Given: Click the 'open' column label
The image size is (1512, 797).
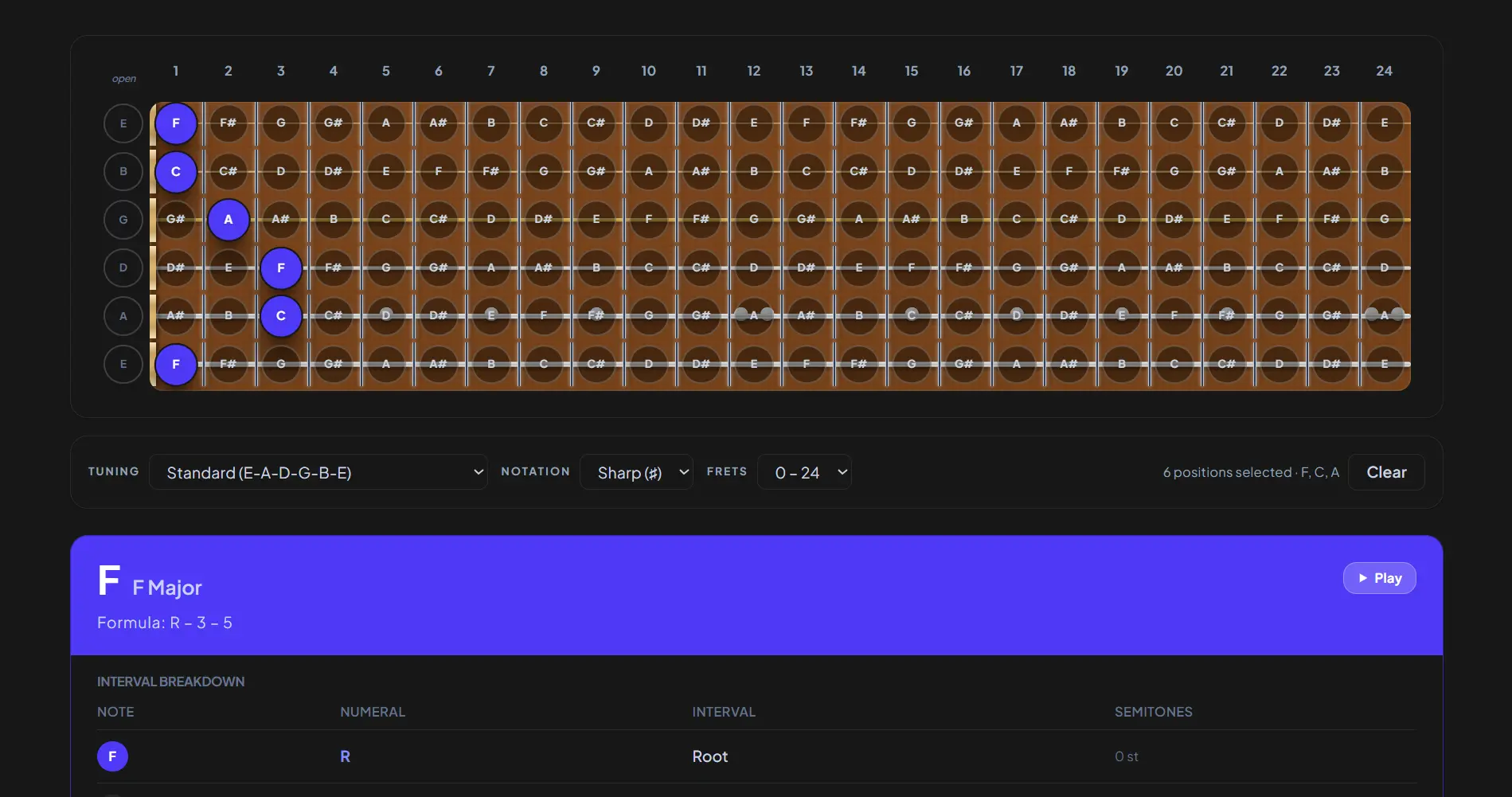Looking at the screenshot, I should click(123, 79).
